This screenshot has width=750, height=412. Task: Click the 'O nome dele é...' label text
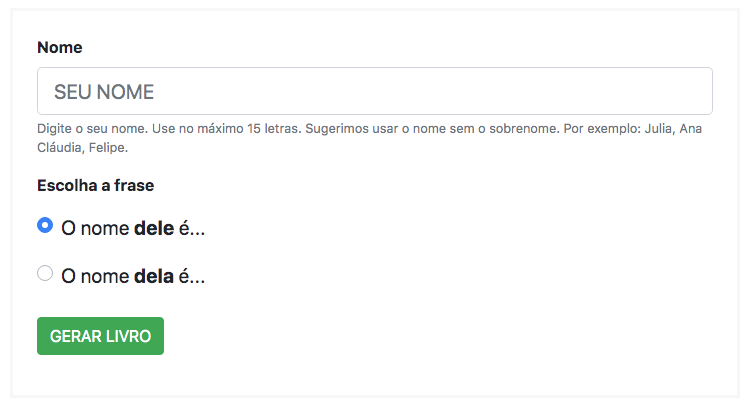133,228
